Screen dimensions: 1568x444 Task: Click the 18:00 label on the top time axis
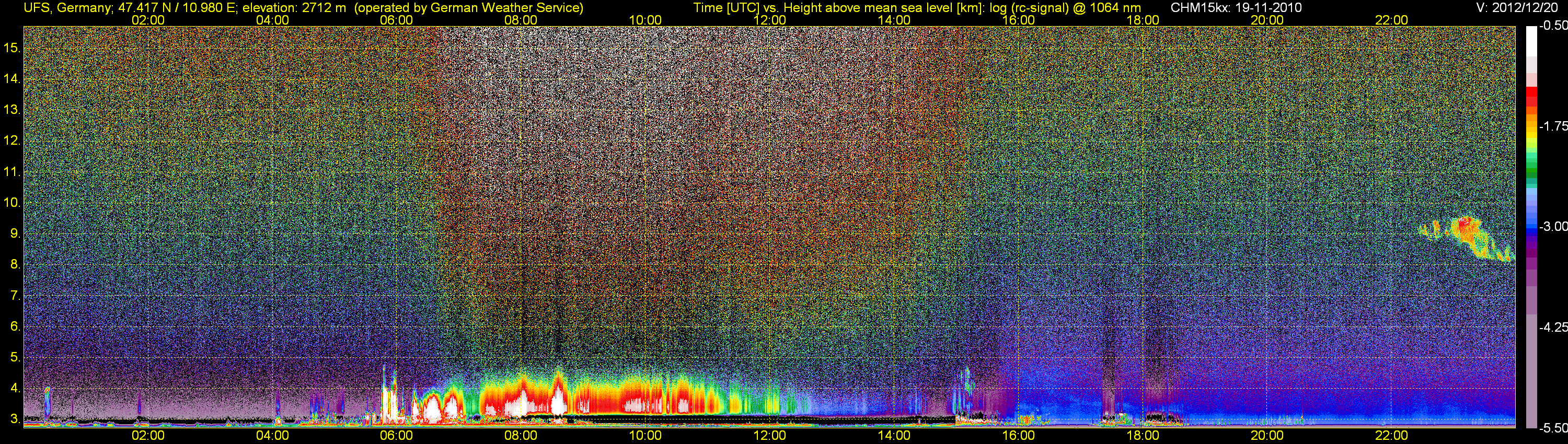tap(1143, 20)
